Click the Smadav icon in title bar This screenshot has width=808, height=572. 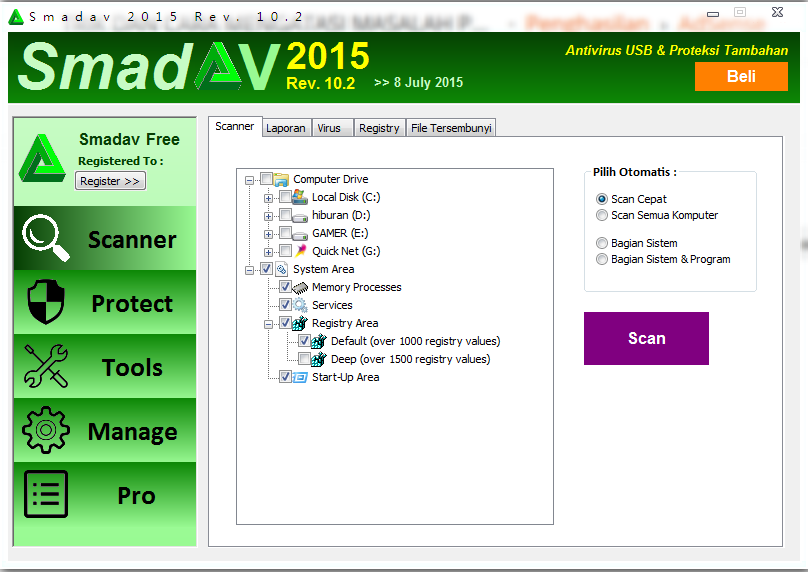coord(16,17)
